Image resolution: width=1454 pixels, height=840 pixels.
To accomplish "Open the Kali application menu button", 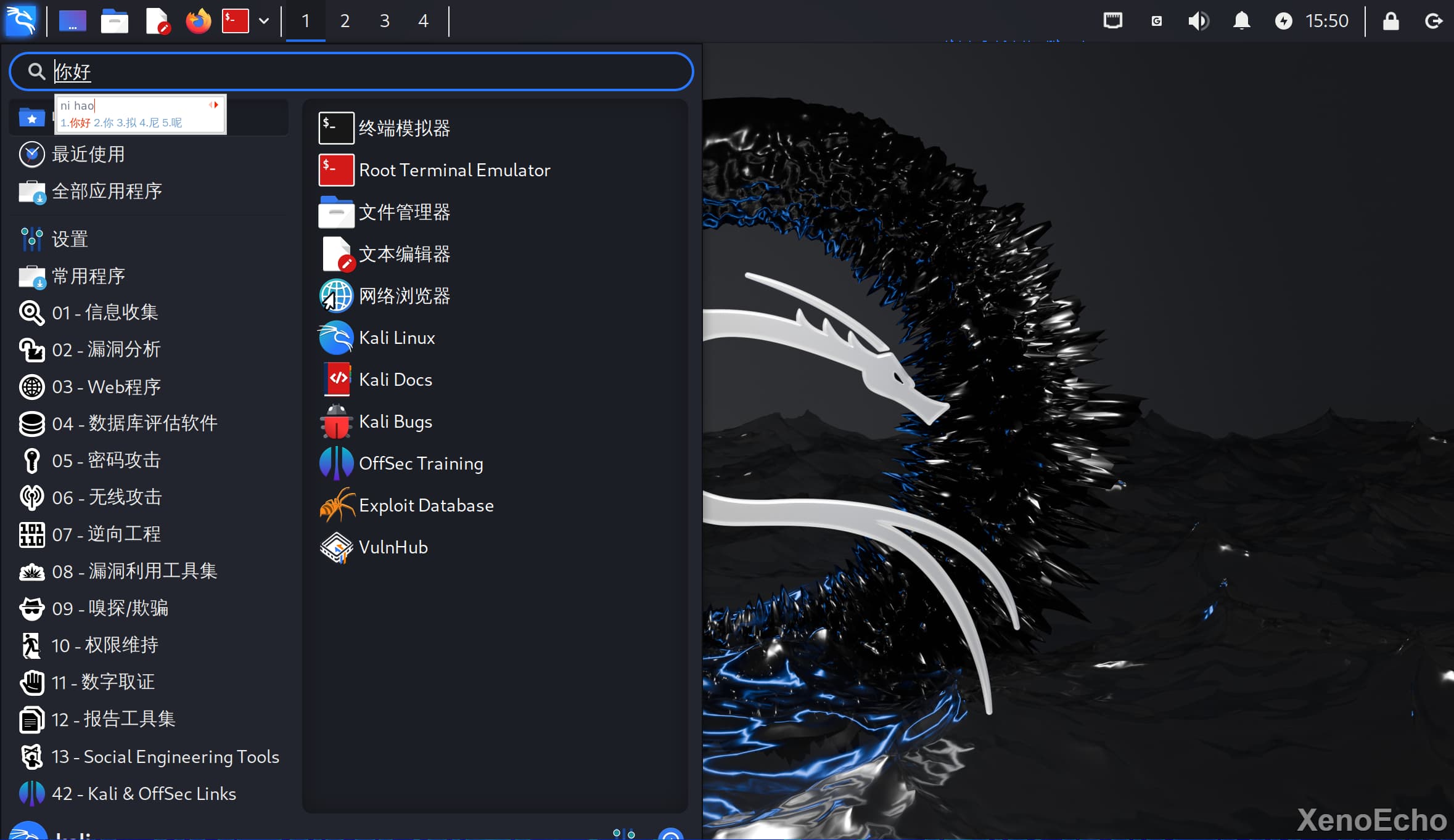I will [x=21, y=21].
